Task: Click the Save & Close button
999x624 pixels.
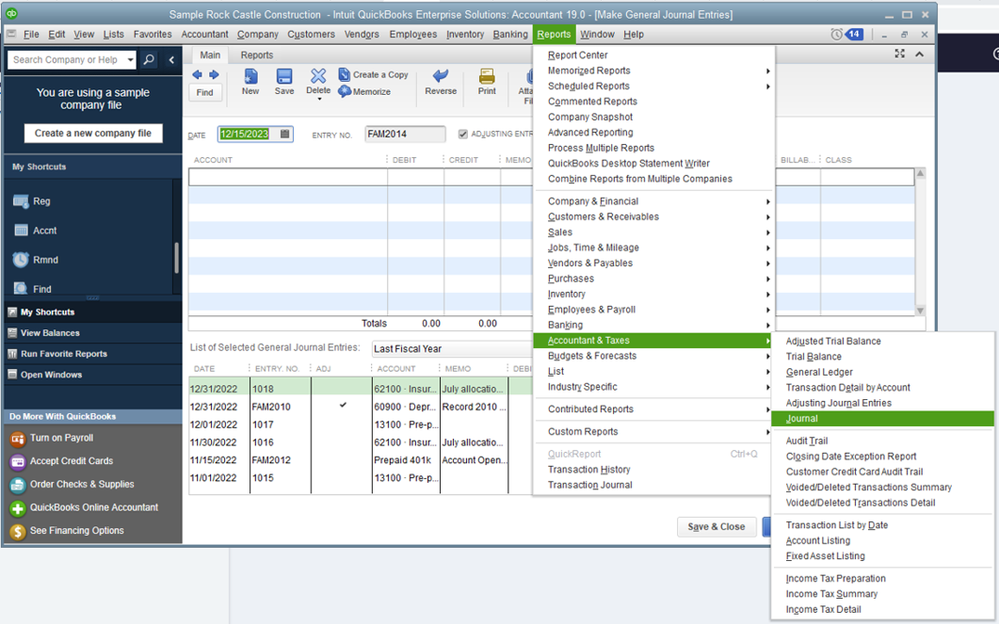Action: 716,527
